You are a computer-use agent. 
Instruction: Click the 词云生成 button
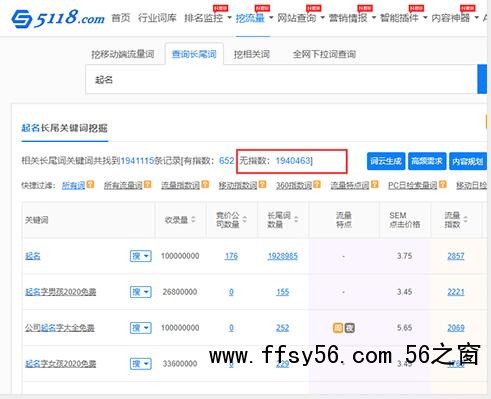pos(386,161)
